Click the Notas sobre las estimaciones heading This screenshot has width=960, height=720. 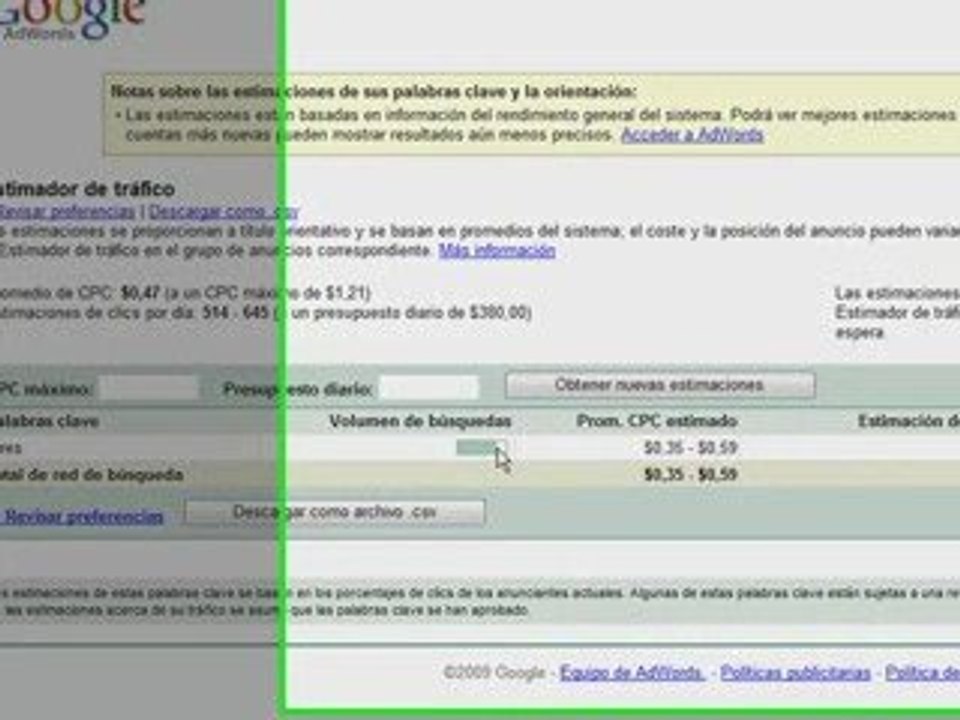click(374, 92)
